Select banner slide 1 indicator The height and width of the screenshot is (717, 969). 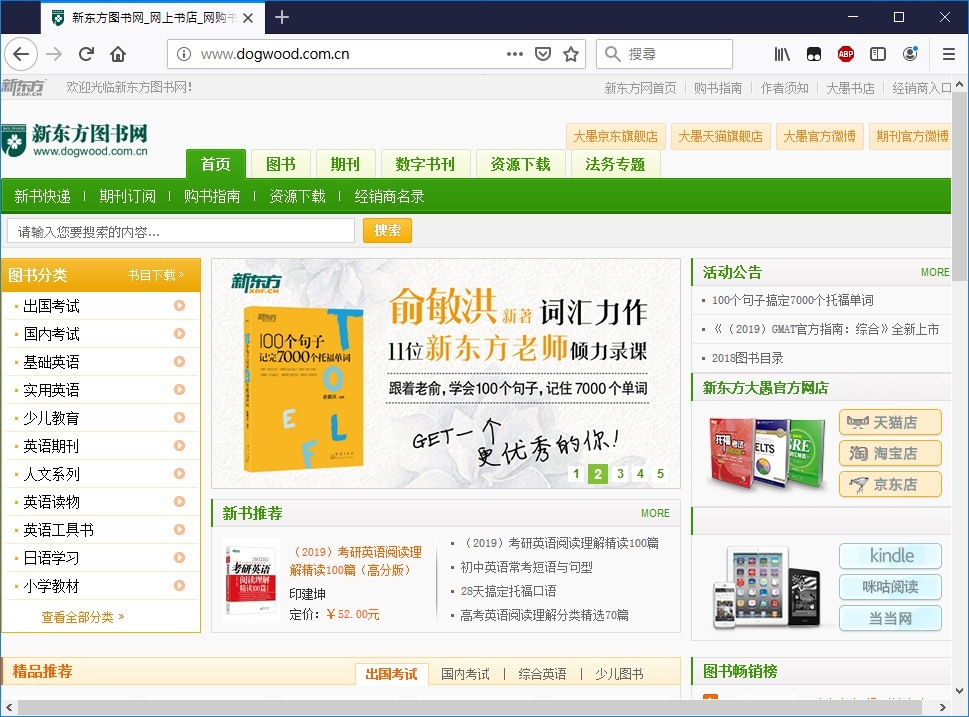pyautogui.click(x=576, y=474)
